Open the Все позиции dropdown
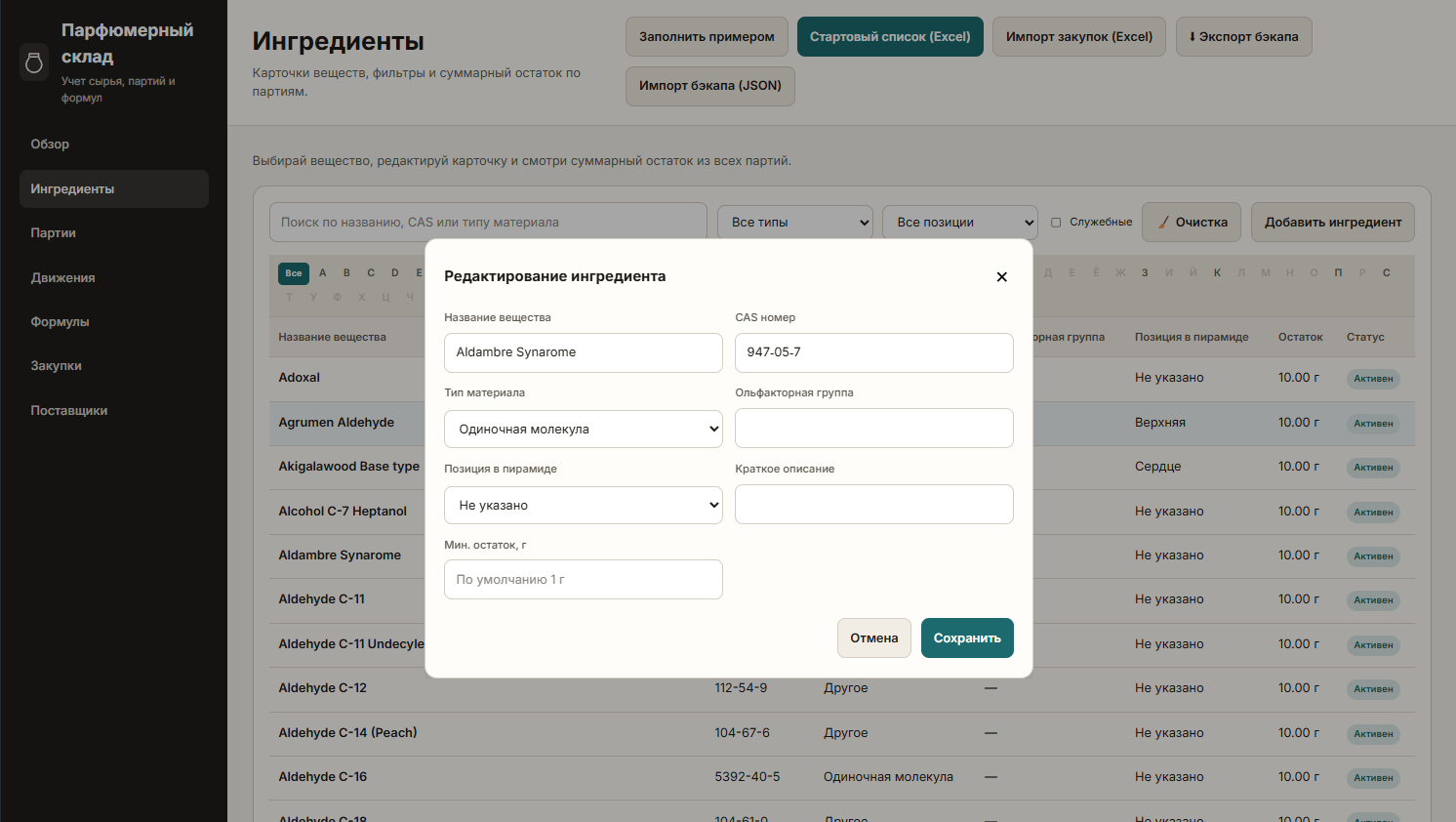The height and width of the screenshot is (822, 1456). [959, 222]
